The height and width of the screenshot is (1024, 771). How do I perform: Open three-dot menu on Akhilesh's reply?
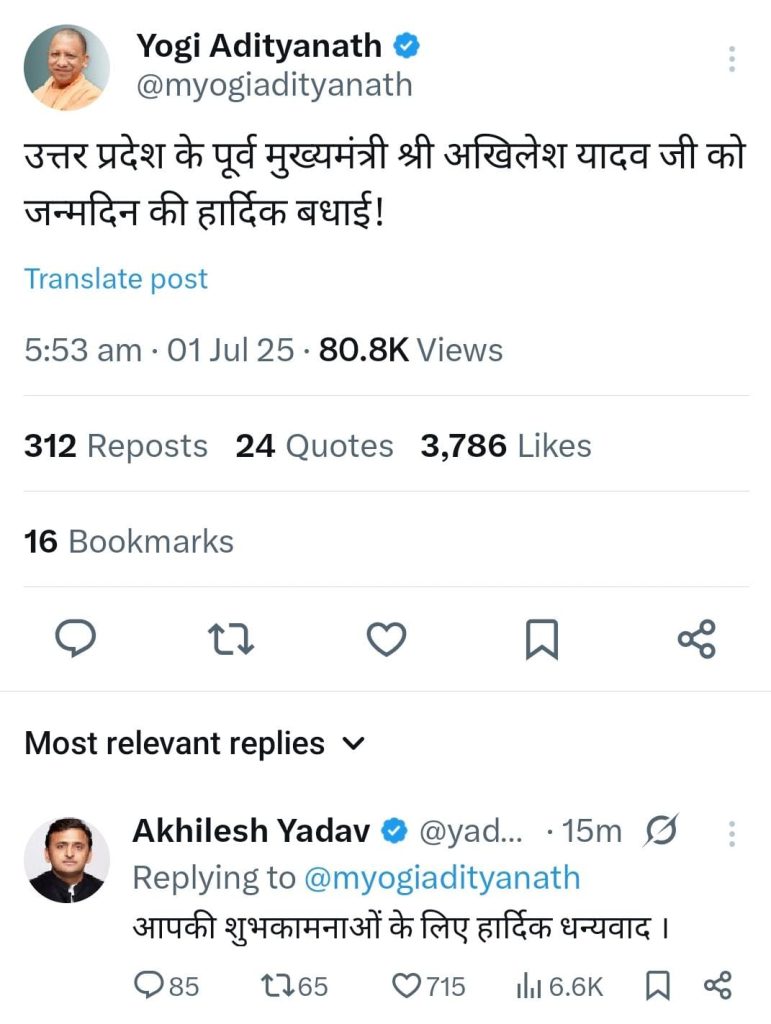732,832
